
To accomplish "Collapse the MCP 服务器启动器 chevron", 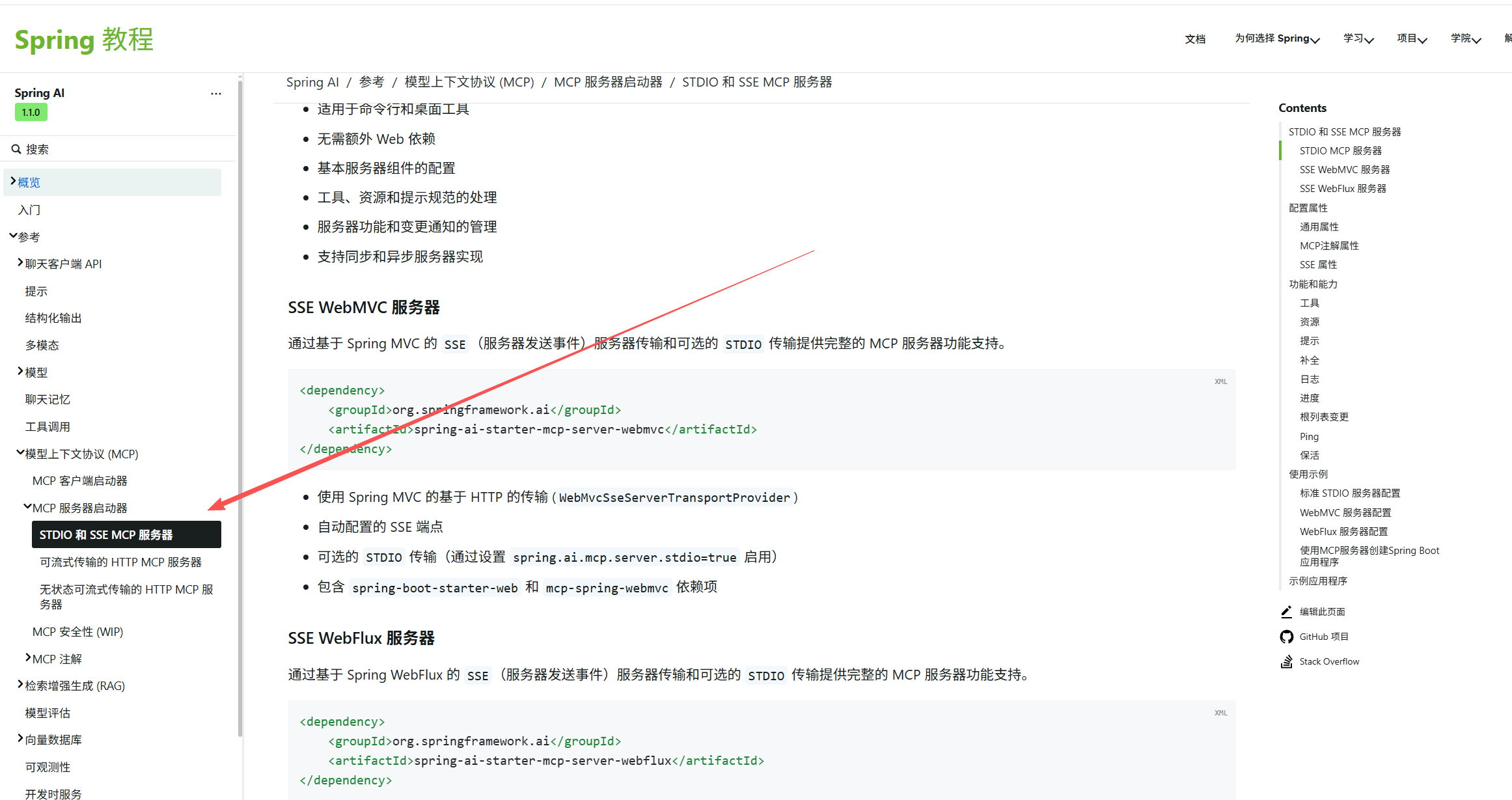I will 27,506.
